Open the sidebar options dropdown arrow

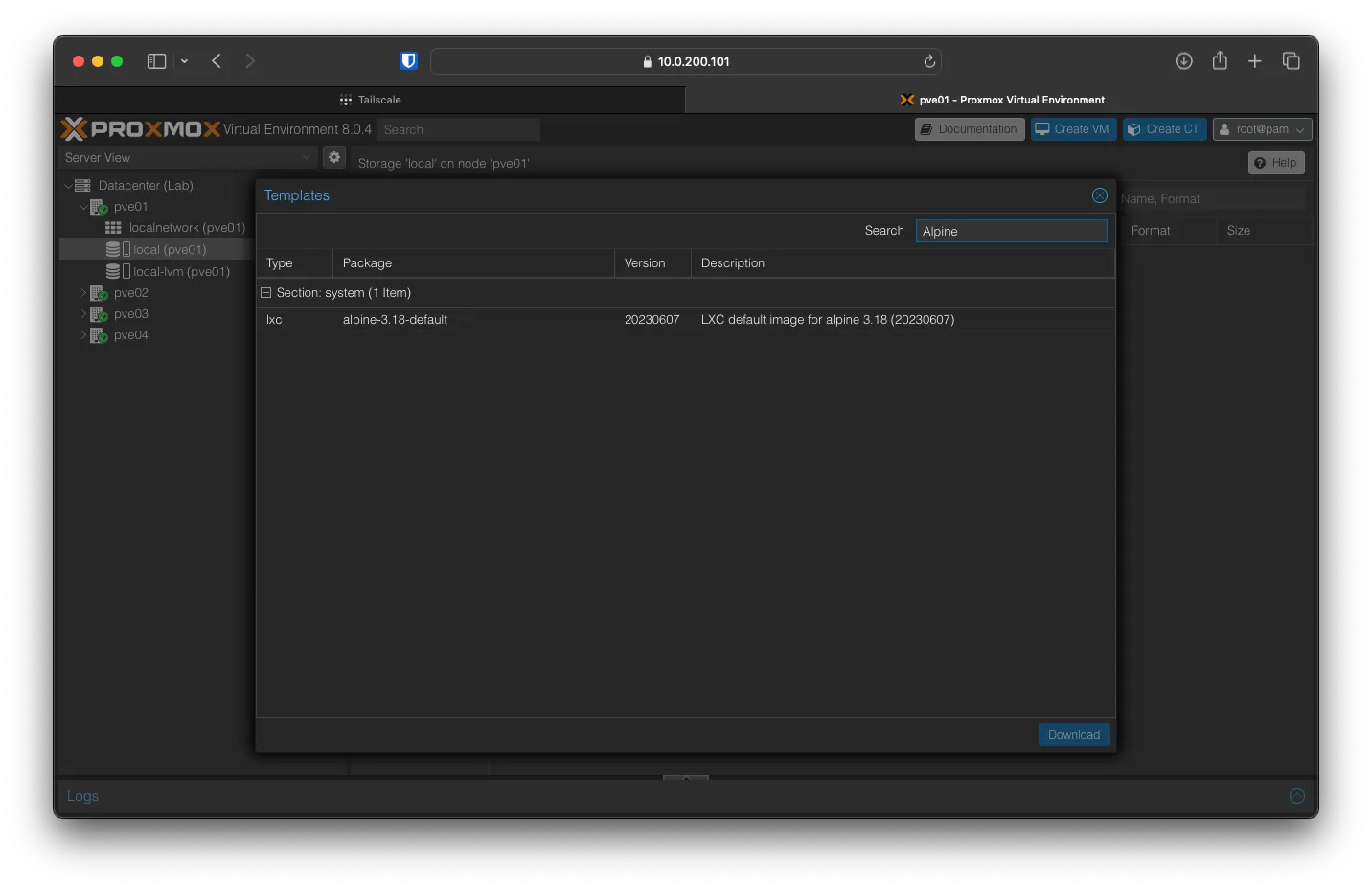point(184,61)
